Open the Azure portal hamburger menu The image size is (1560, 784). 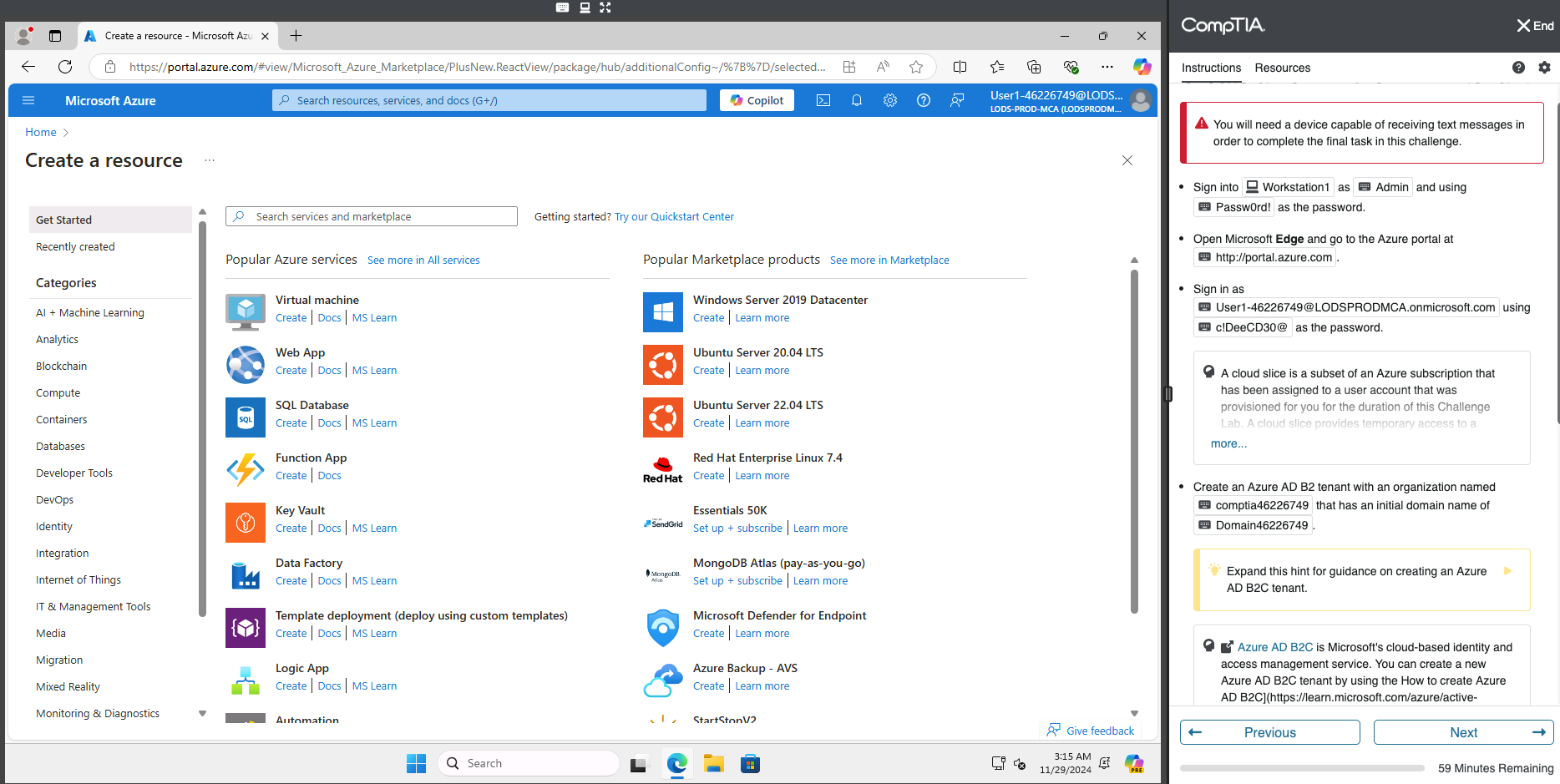tap(28, 100)
